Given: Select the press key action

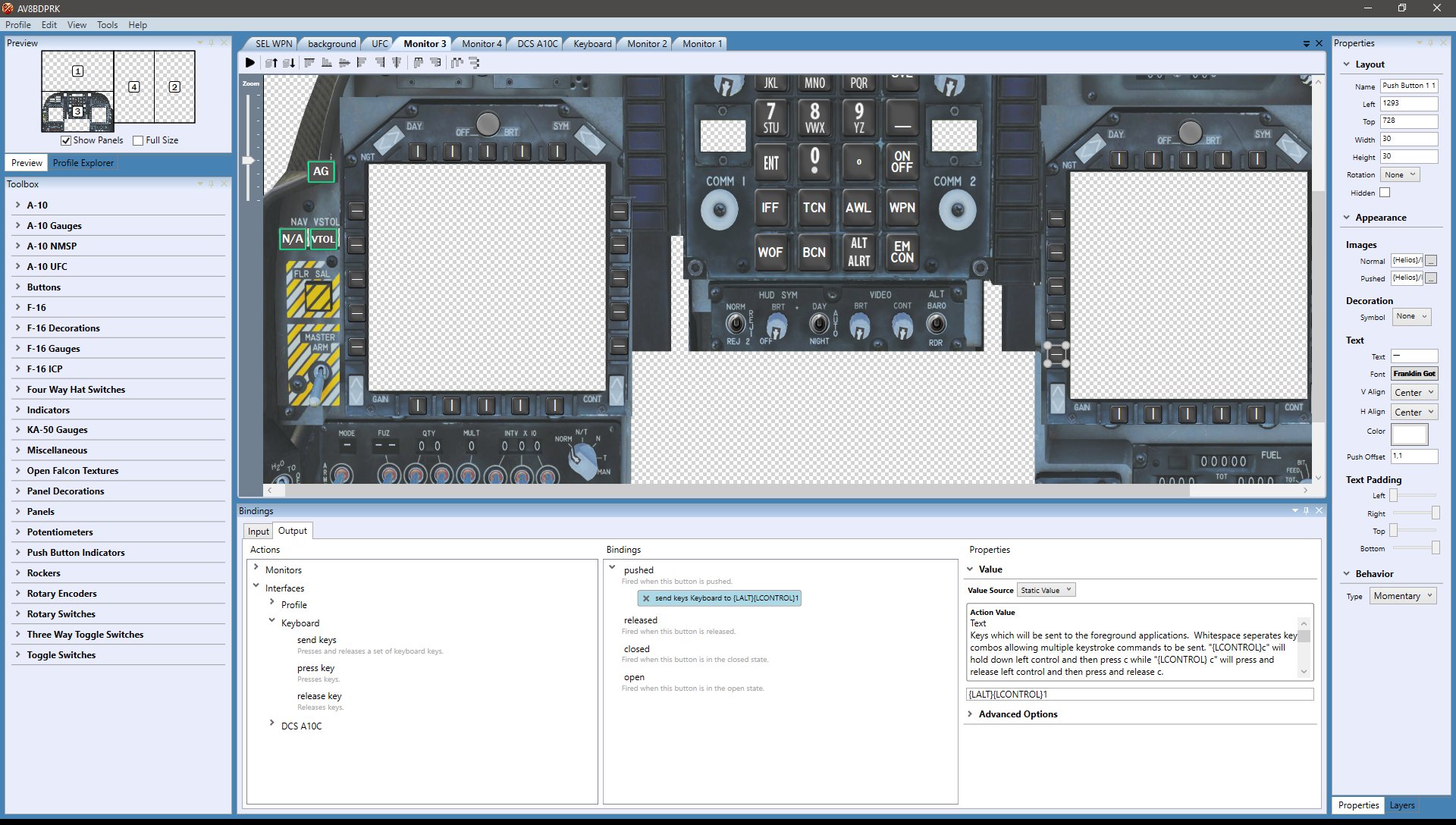Looking at the screenshot, I should point(315,668).
